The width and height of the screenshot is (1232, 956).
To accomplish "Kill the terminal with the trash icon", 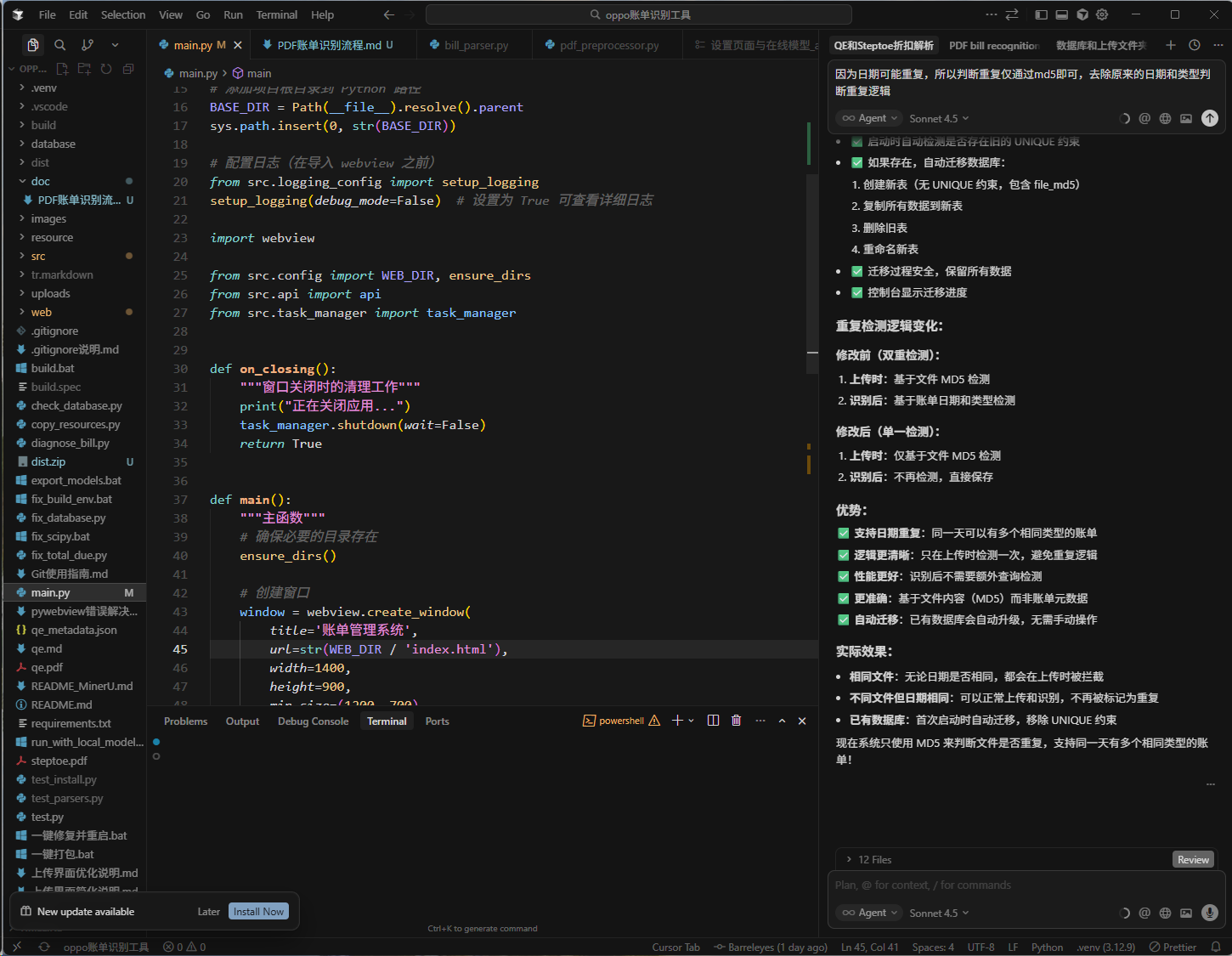I will [x=736, y=721].
